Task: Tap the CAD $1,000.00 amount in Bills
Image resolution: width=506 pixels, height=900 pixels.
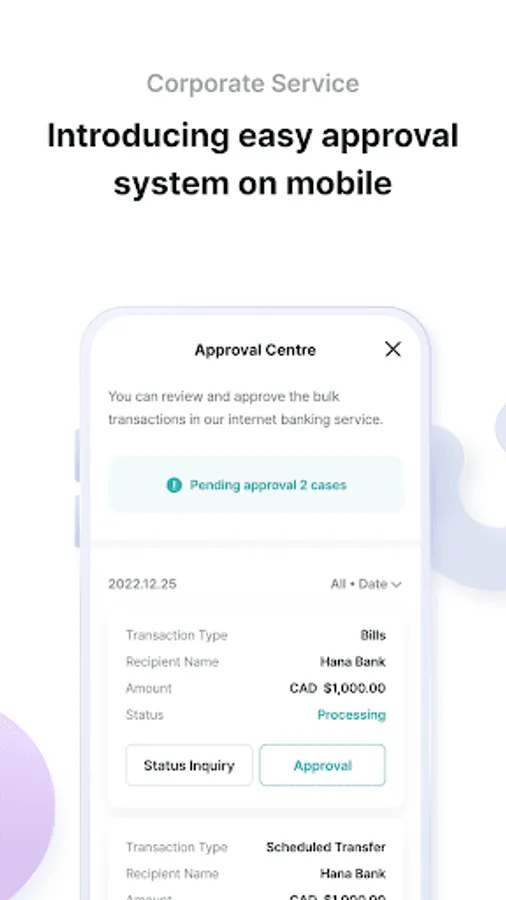Action: [x=337, y=688]
